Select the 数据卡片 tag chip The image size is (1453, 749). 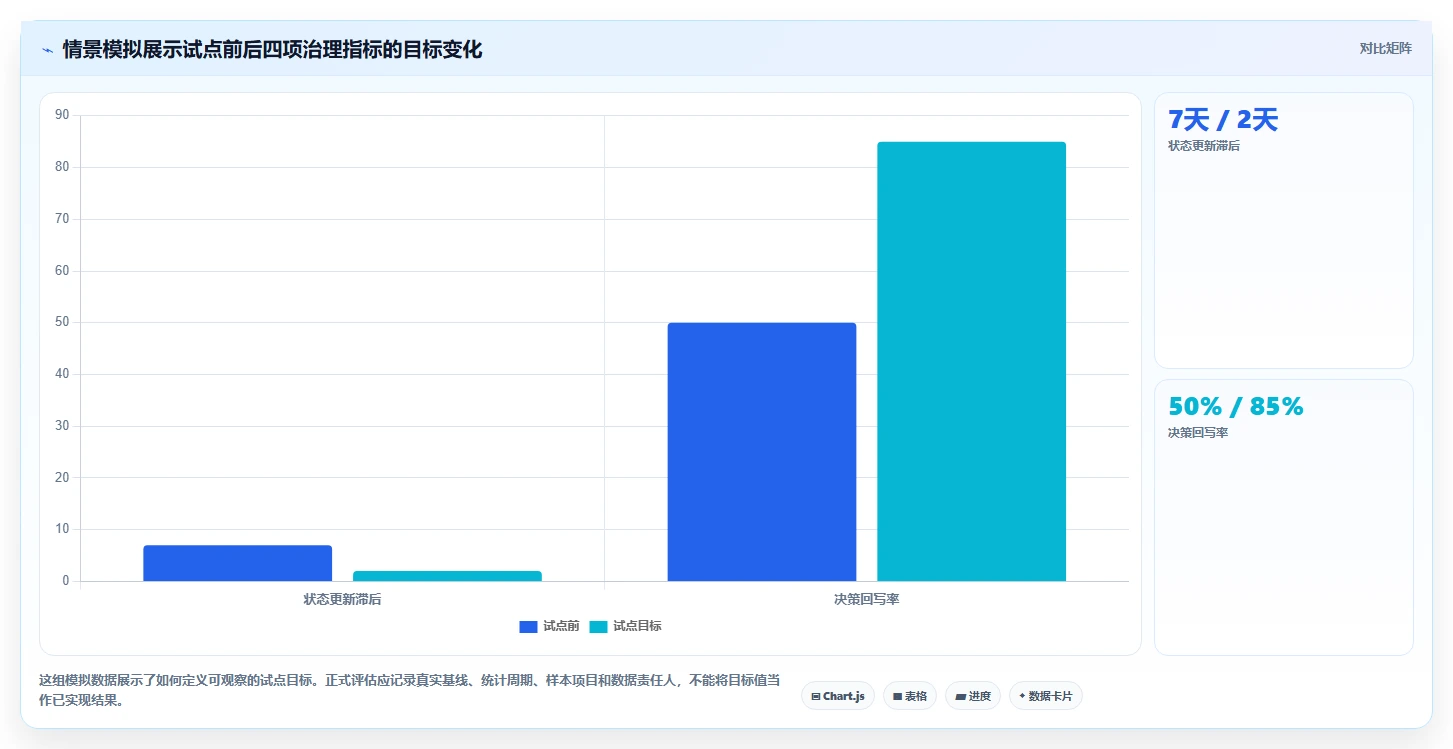tap(1046, 696)
